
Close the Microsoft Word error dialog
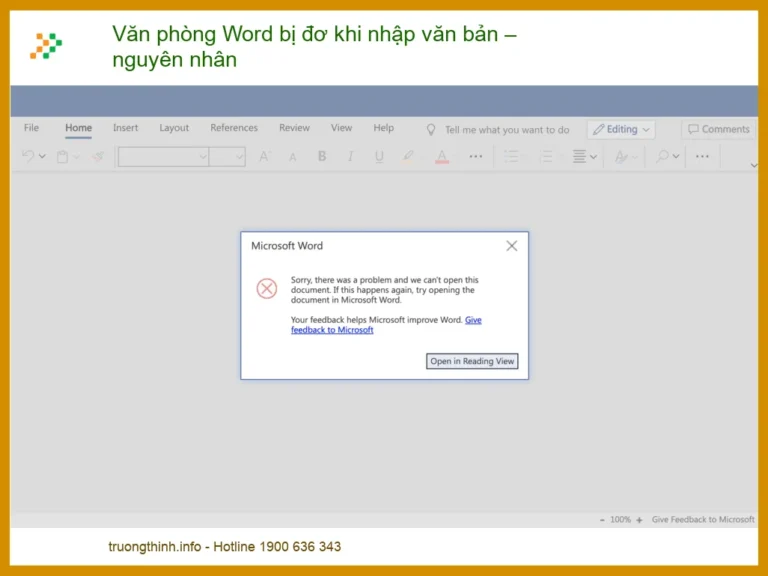512,246
